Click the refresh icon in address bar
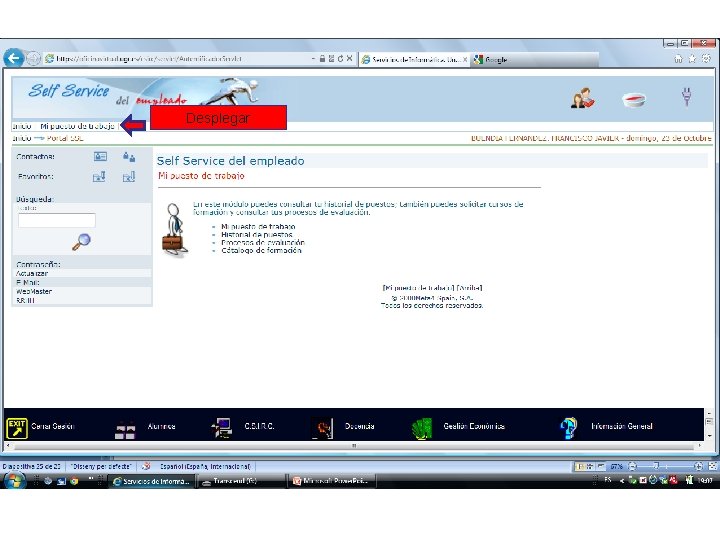Screen dimensions: 720x540 (x=340, y=59)
